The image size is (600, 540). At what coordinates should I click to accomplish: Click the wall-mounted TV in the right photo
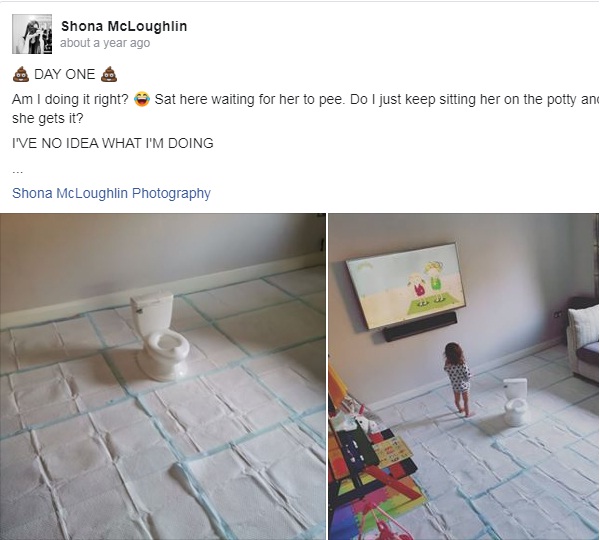(x=406, y=285)
